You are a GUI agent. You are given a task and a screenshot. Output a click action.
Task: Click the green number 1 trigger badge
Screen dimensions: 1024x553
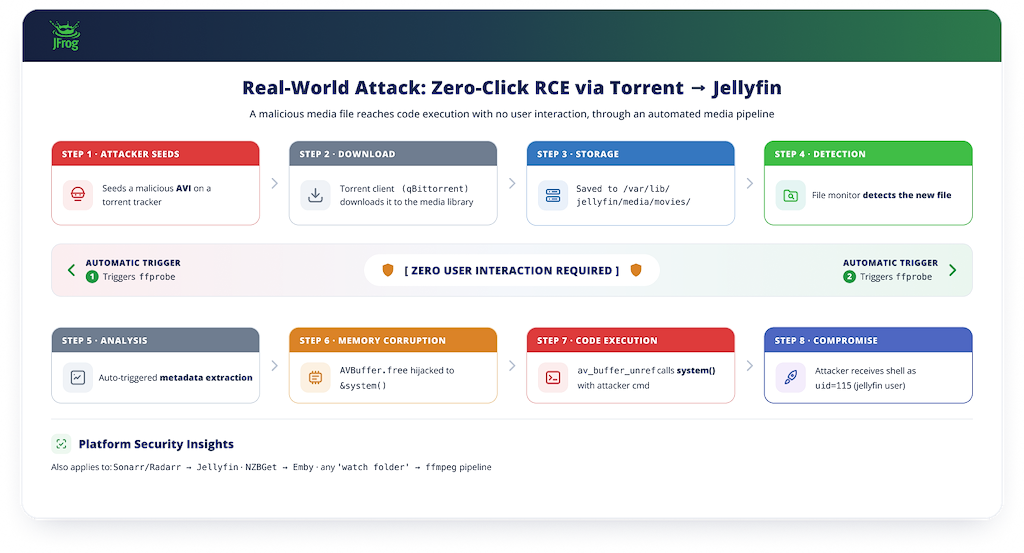pos(92,277)
